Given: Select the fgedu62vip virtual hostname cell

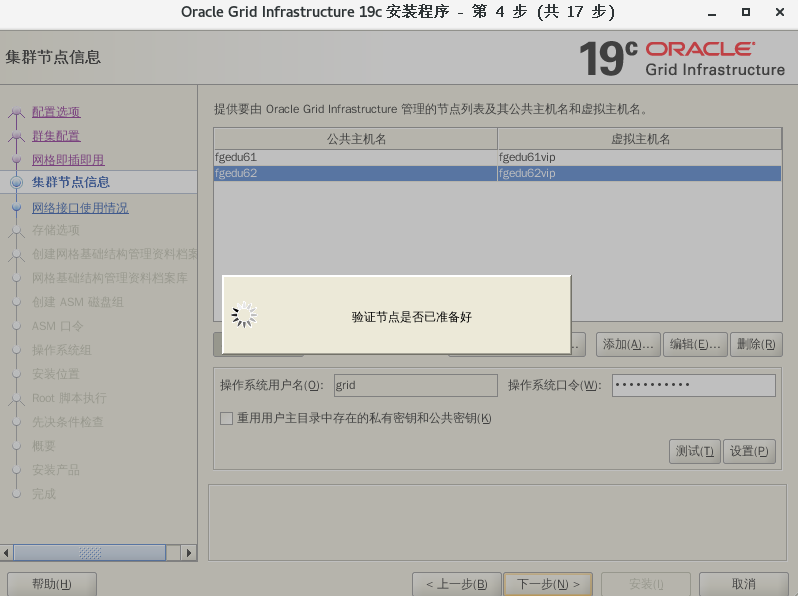Looking at the screenshot, I should [x=639, y=173].
